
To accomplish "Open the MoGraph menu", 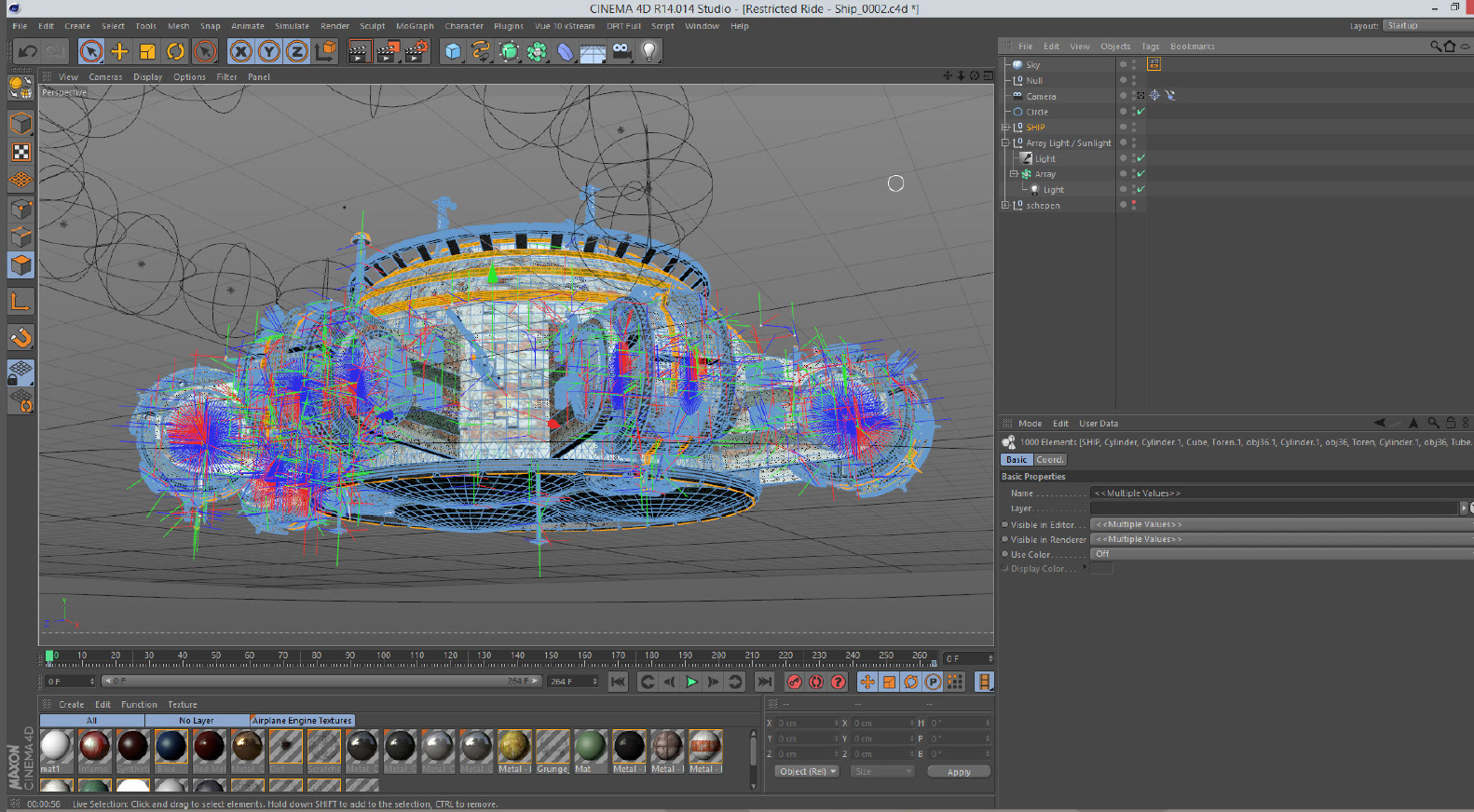I will [415, 26].
